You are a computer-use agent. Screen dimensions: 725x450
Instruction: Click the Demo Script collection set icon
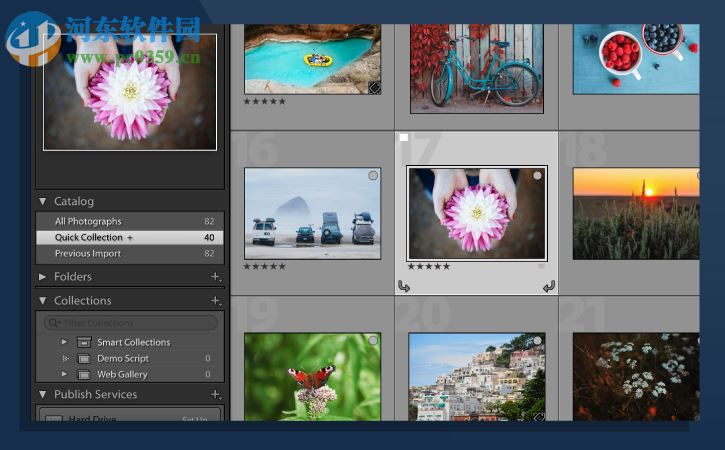pyautogui.click(x=84, y=358)
